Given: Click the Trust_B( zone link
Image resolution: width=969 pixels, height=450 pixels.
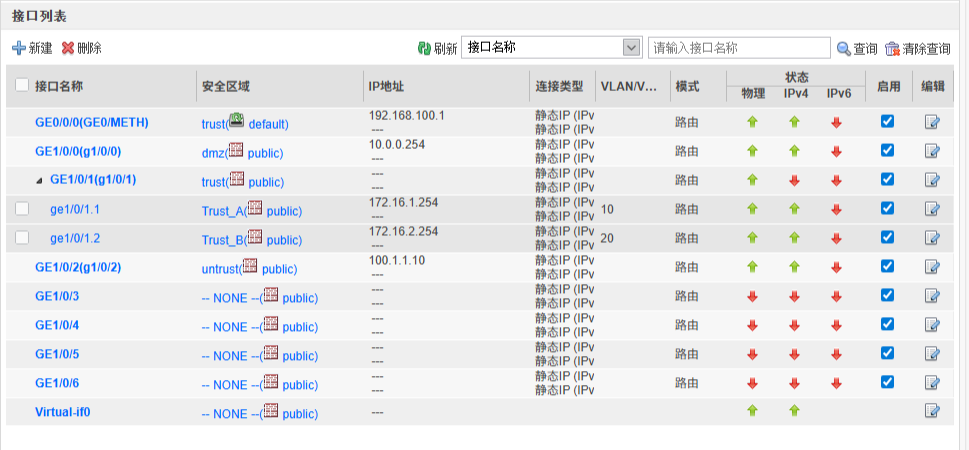Looking at the screenshot, I should pyautogui.click(x=224, y=240).
